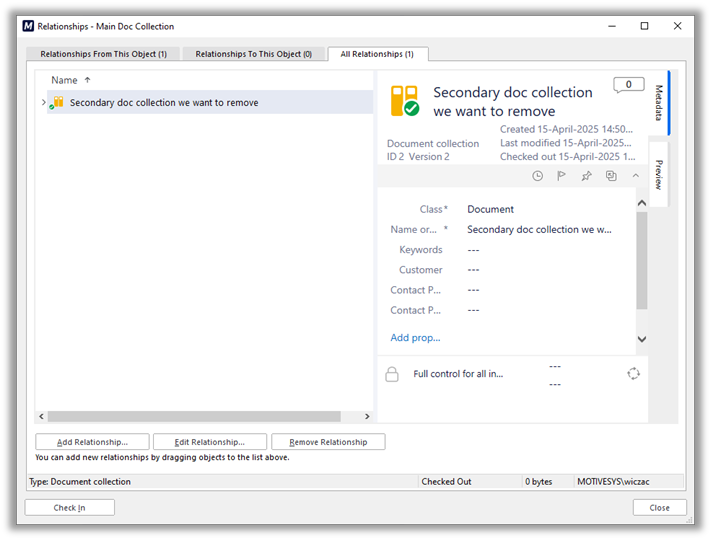Click the Last modified date text
This screenshot has width=712, height=540.
click(x=565, y=143)
